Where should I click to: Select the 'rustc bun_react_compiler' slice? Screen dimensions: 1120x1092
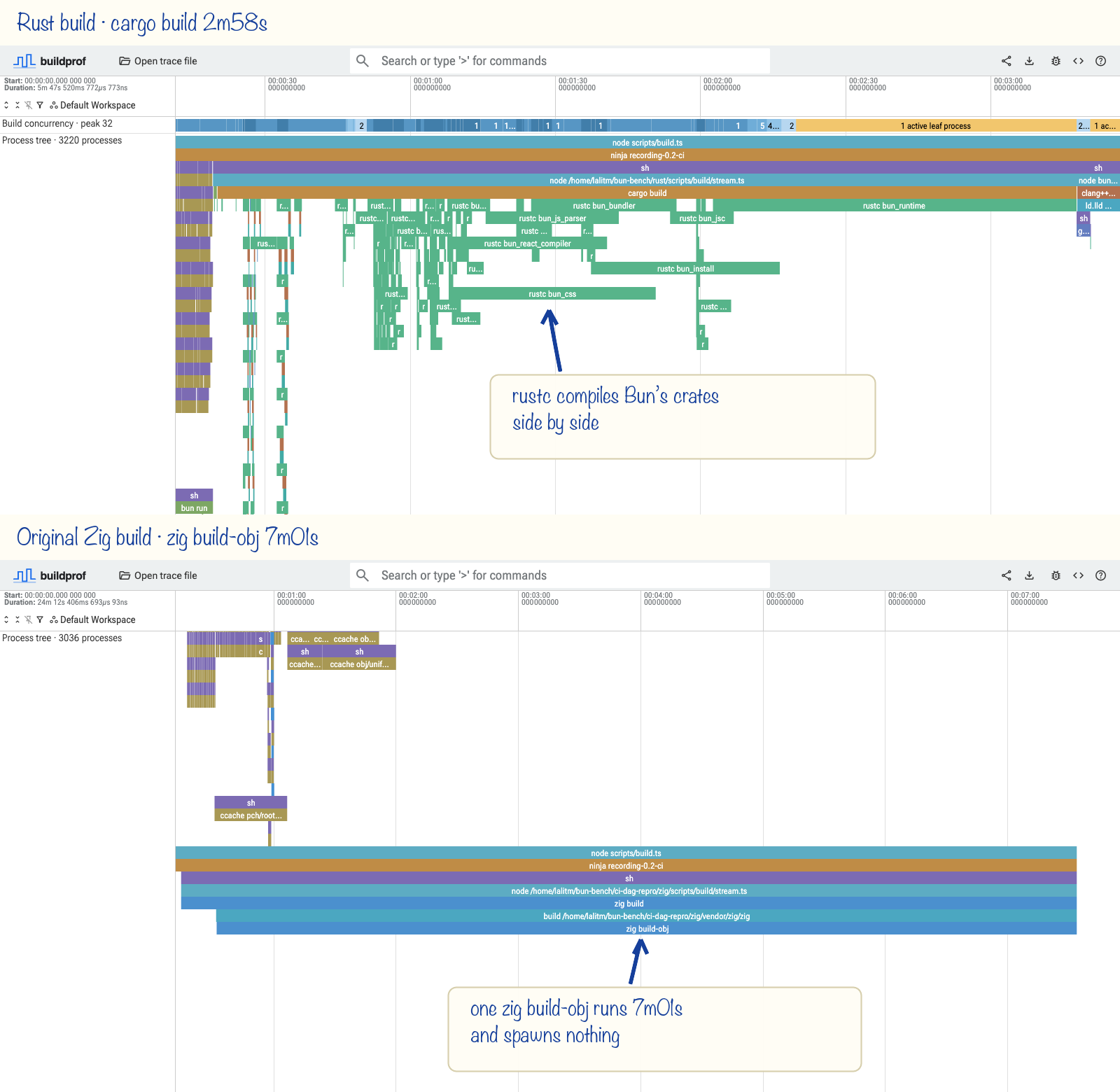(x=527, y=244)
